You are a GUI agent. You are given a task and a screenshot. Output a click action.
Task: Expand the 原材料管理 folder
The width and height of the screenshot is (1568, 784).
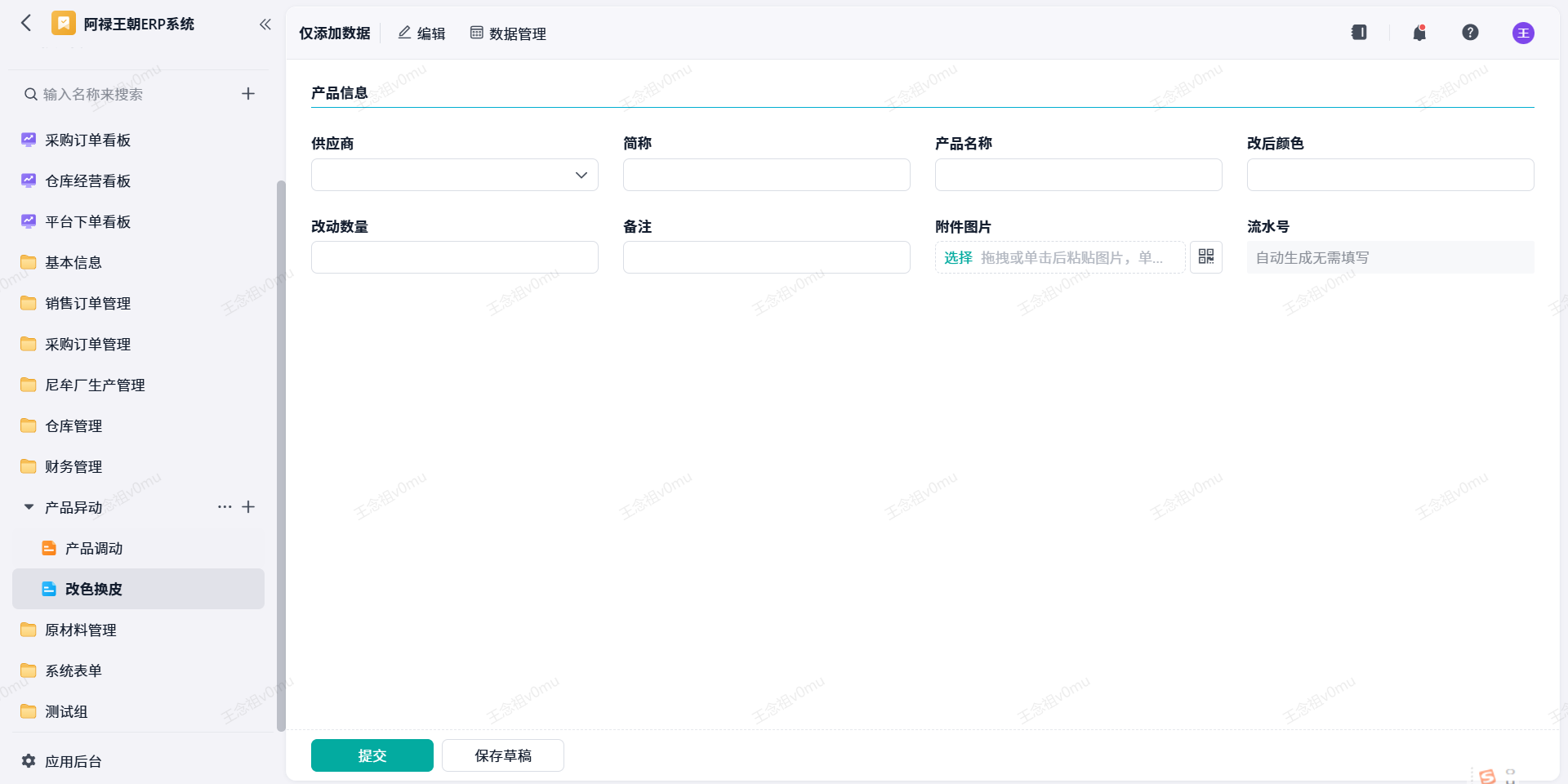[x=139, y=630]
